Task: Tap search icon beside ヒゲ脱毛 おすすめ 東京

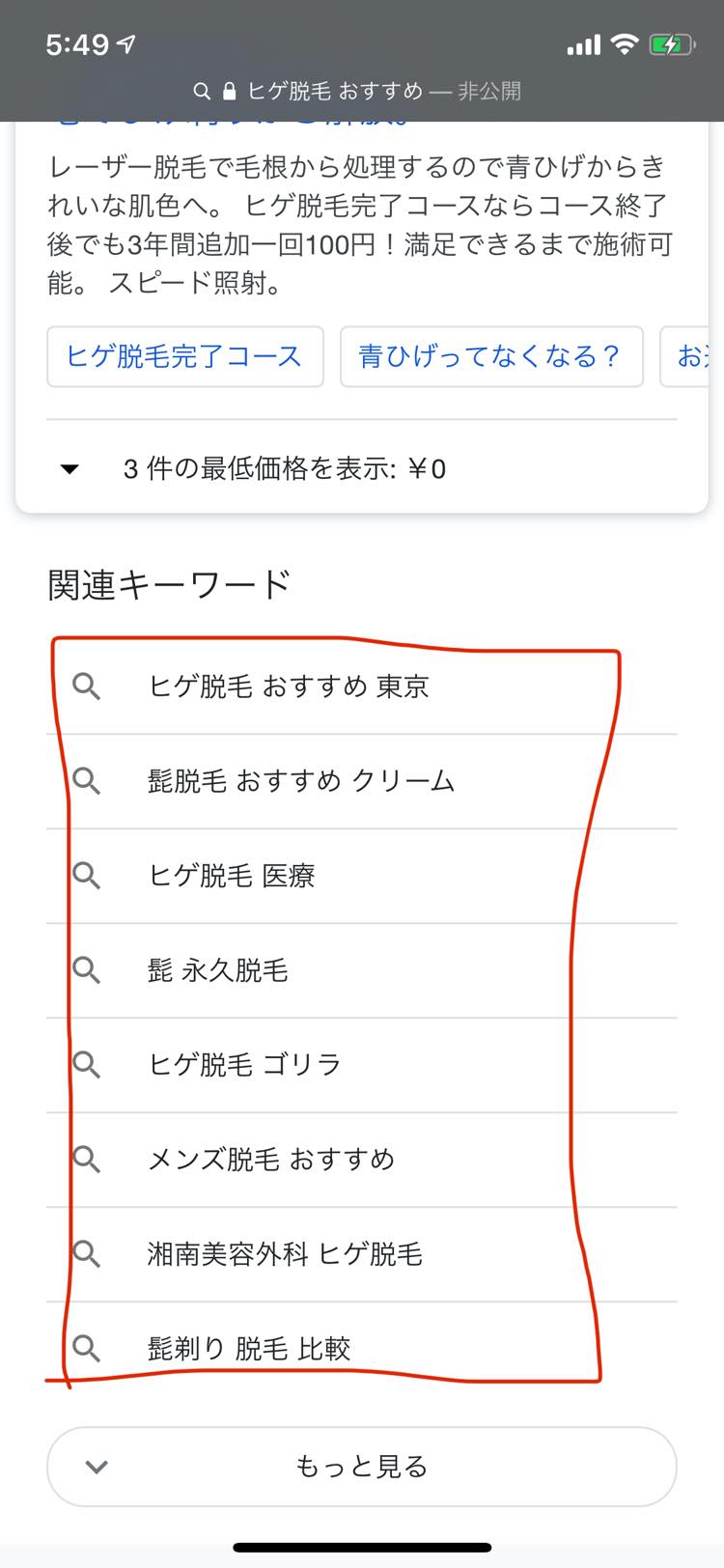Action: (x=87, y=686)
